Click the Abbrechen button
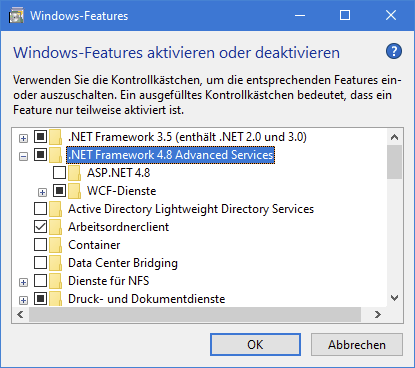The height and width of the screenshot is (368, 415). pos(357,345)
